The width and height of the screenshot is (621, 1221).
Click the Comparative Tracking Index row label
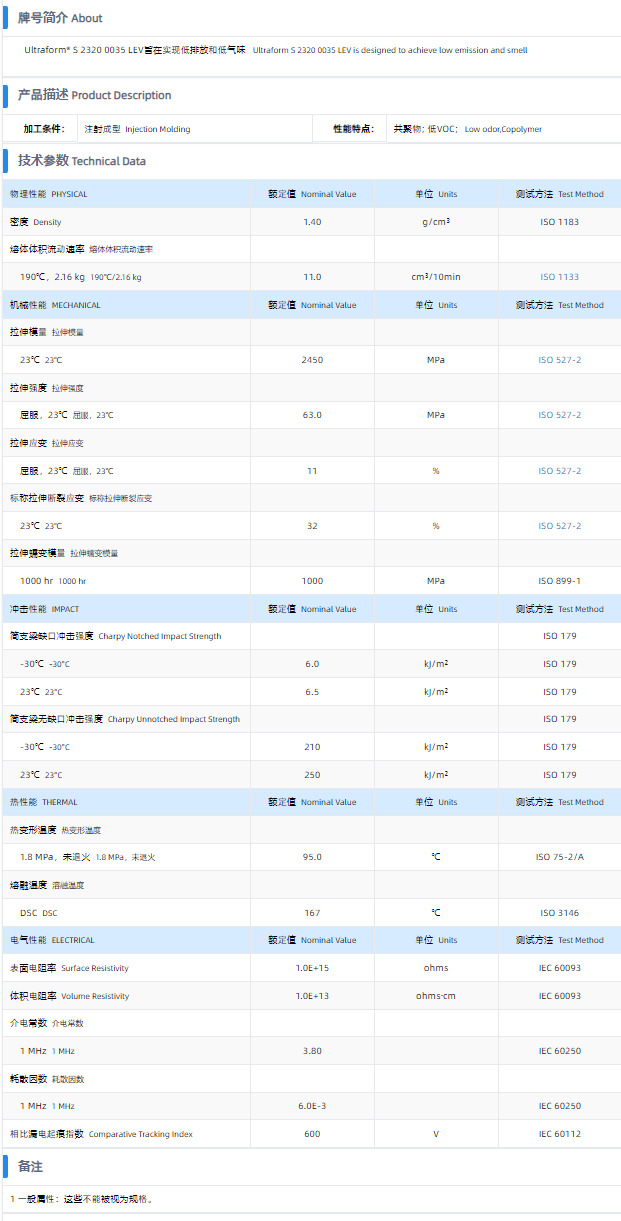(101, 1134)
